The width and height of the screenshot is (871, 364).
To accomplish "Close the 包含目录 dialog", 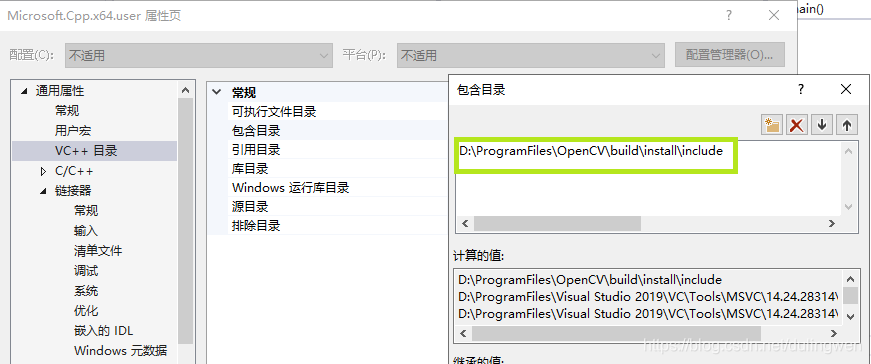I will click(x=845, y=89).
